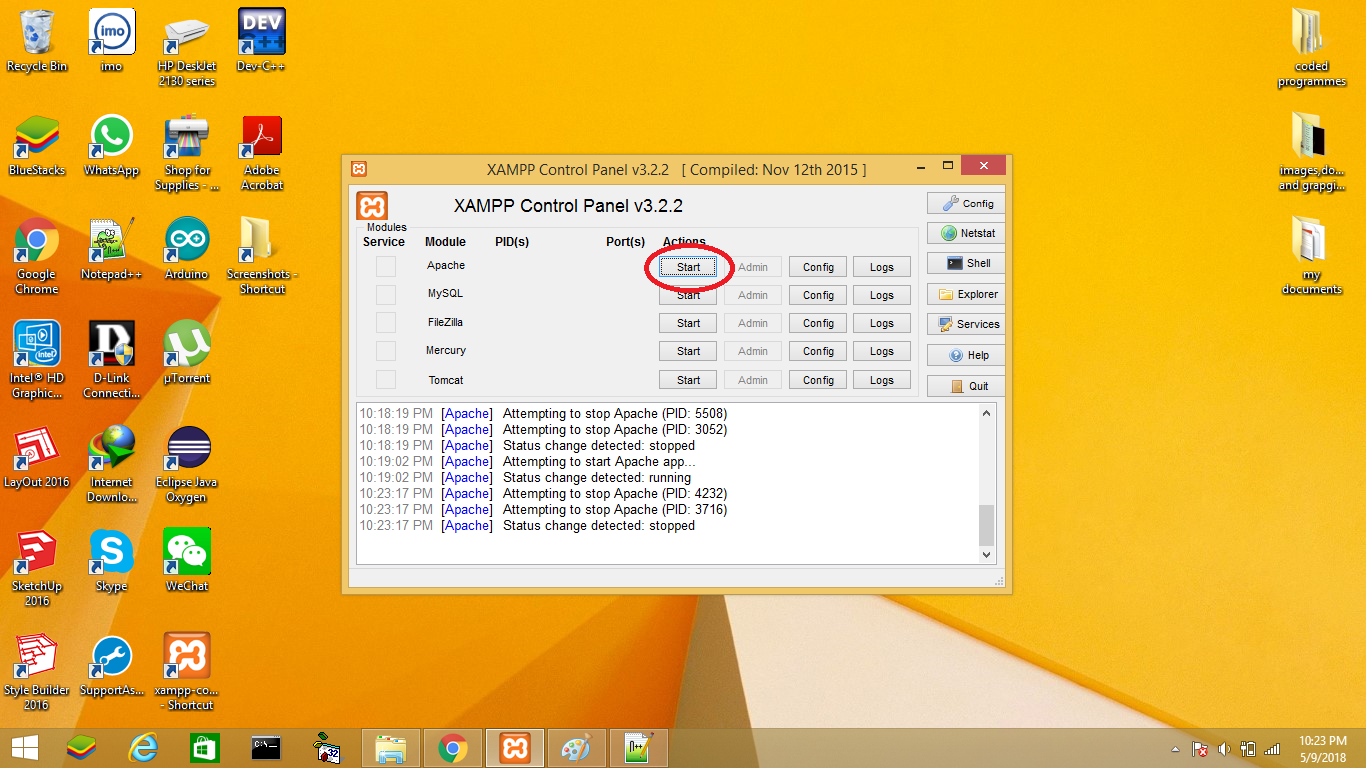This screenshot has height=768, width=1366.
Task: Open XAMPP Help
Action: point(965,355)
